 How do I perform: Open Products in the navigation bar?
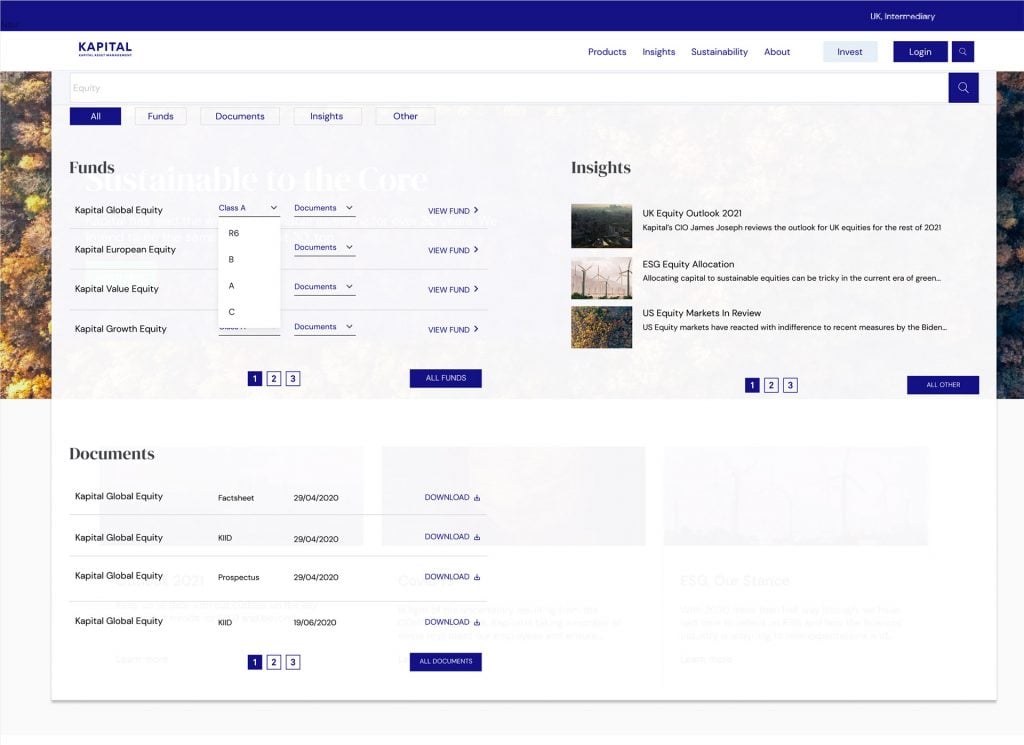coord(607,52)
